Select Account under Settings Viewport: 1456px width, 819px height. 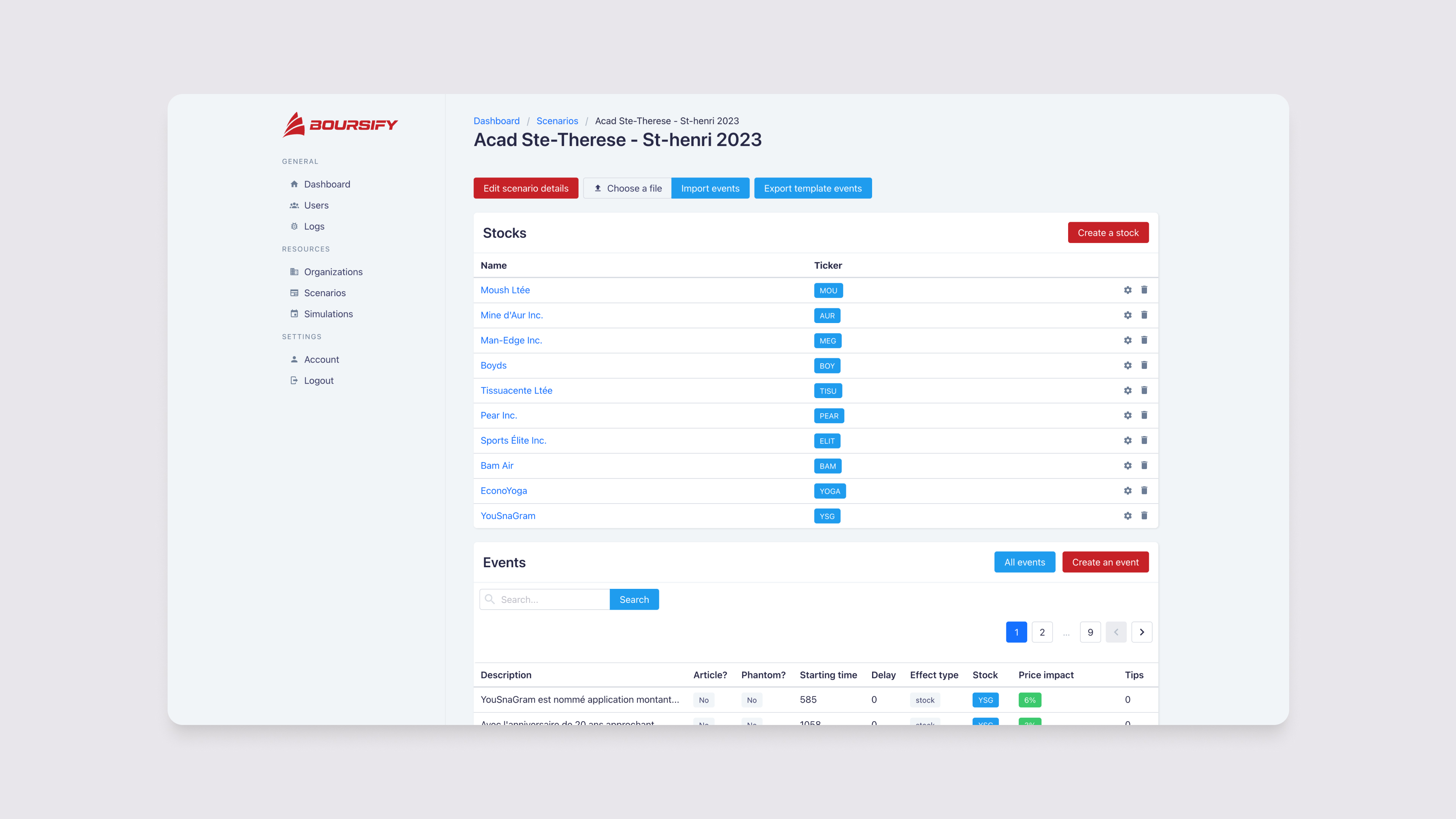click(x=321, y=359)
